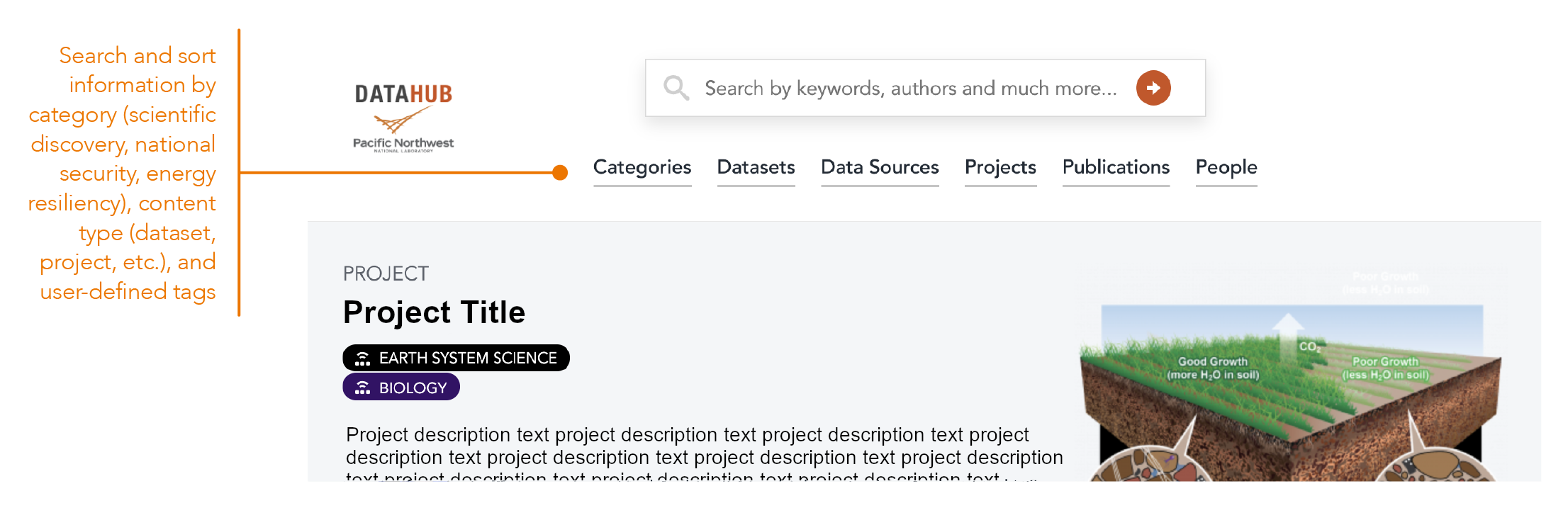Switch to the Projects tab
This screenshot has width=1568, height=508.
point(1000,167)
